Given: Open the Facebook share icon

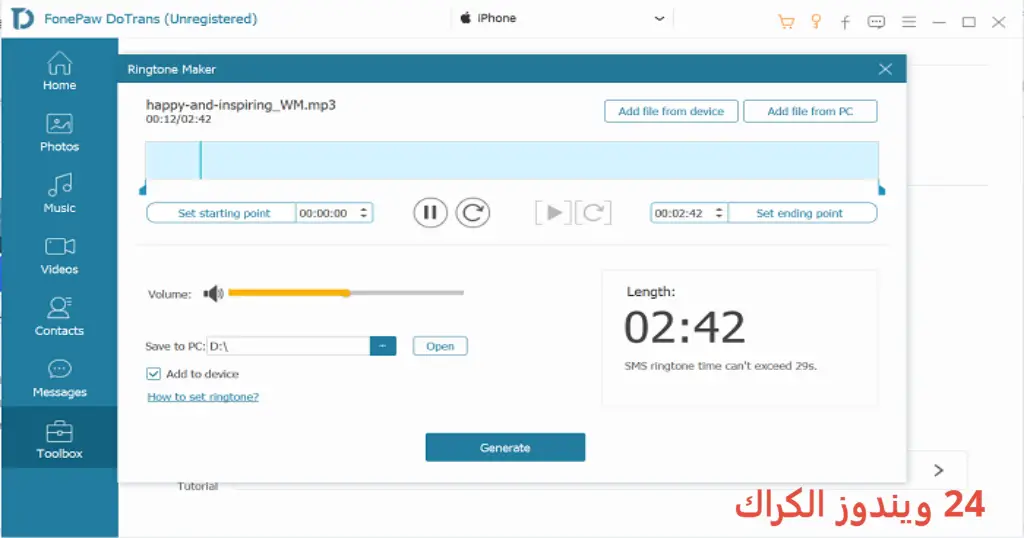Looking at the screenshot, I should [x=845, y=22].
